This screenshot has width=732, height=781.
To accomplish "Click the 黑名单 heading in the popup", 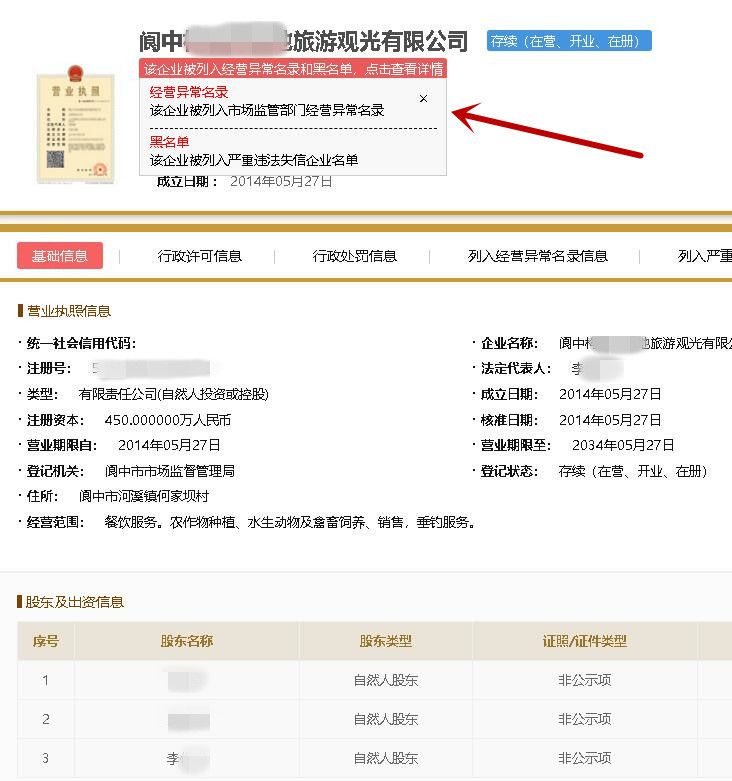I will point(169,142).
